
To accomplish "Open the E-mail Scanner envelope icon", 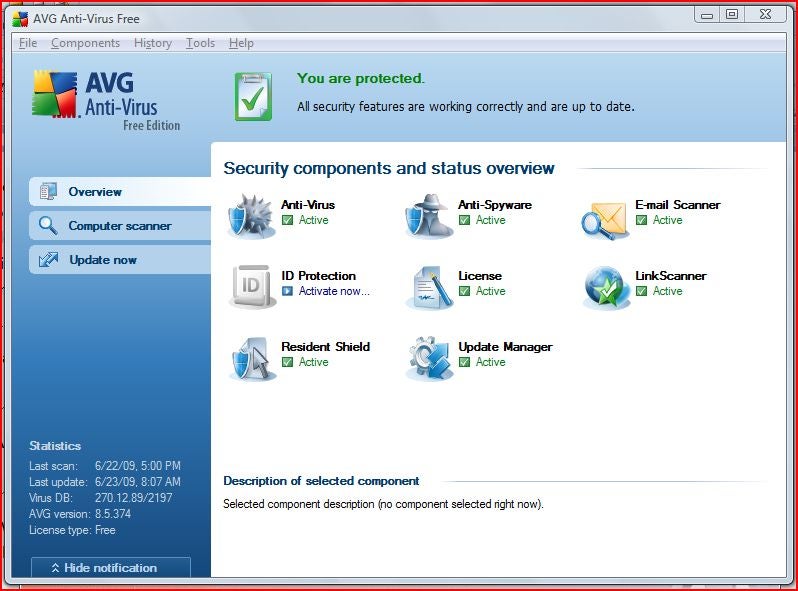I will (605, 220).
